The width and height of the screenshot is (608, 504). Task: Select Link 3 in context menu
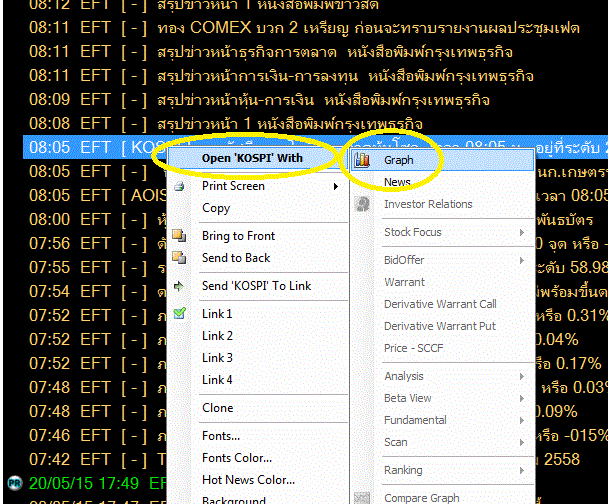217,358
